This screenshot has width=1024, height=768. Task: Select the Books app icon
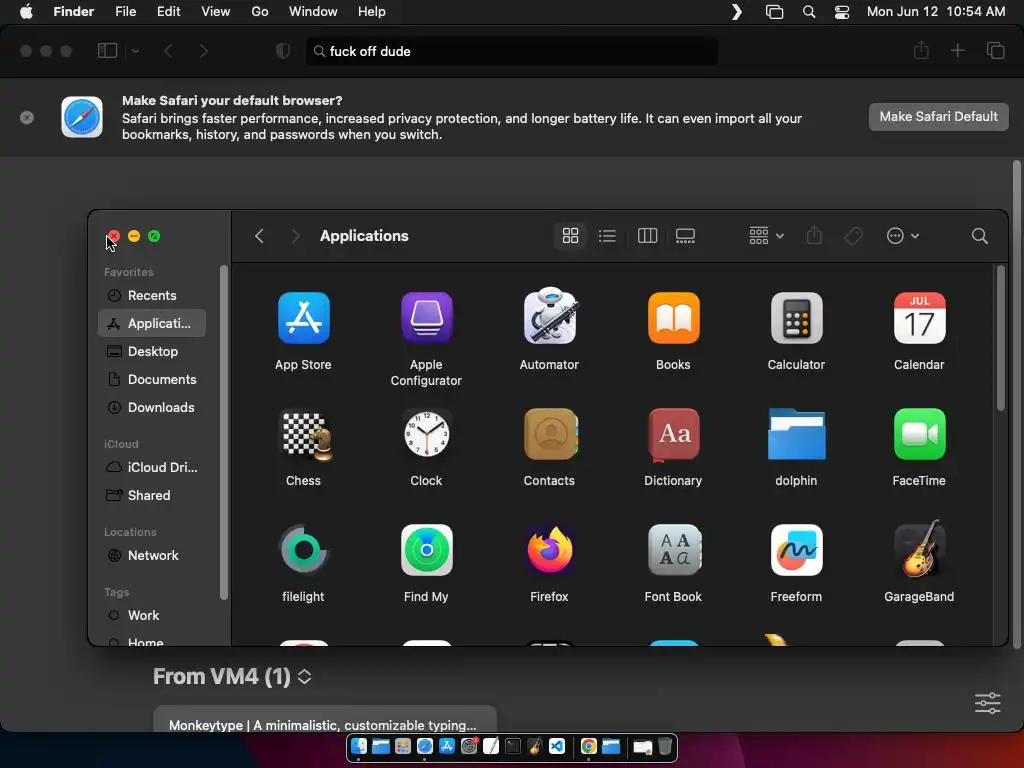[673, 318]
